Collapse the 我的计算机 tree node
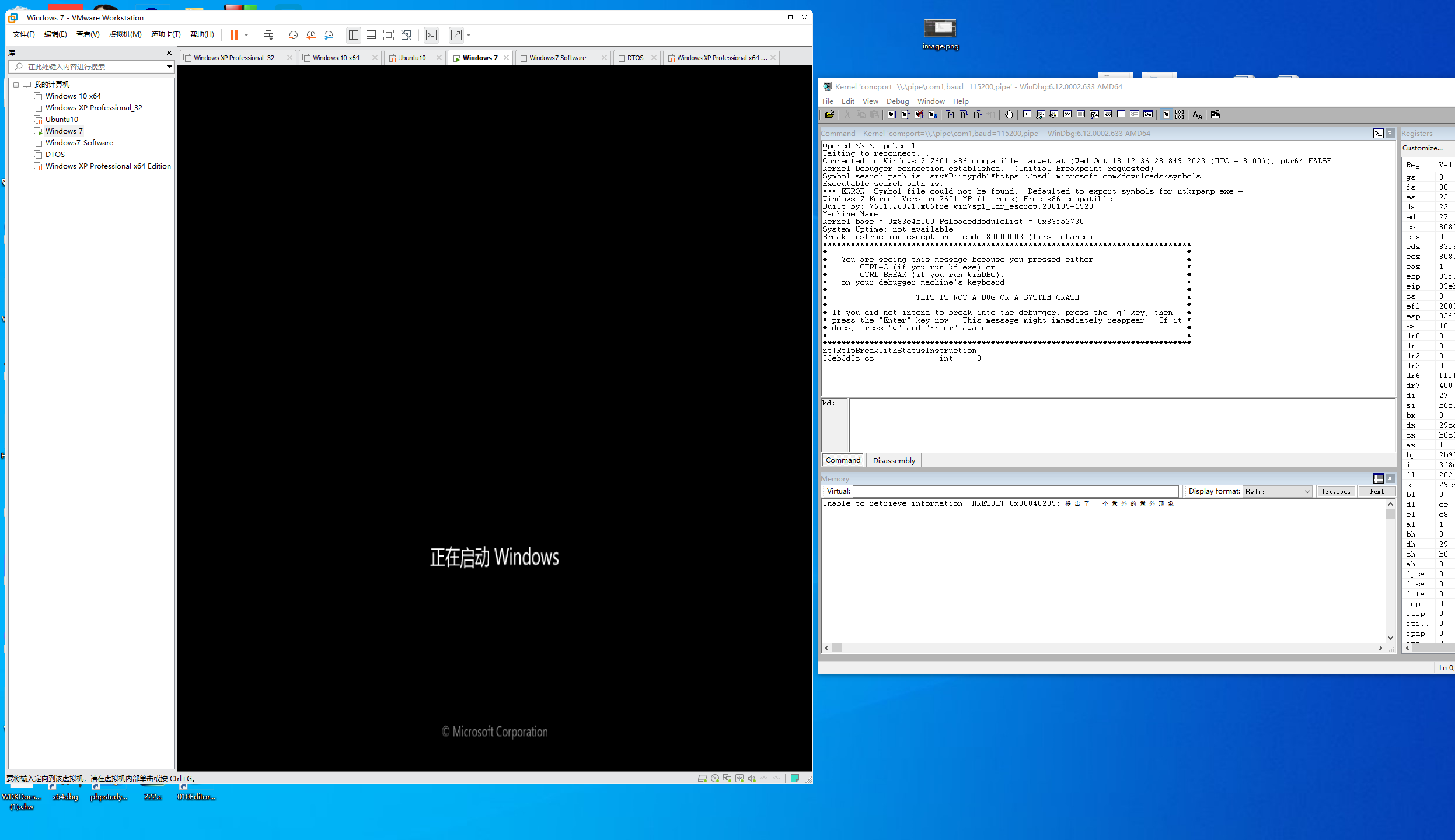Viewport: 1455px width, 840px height. (16, 85)
